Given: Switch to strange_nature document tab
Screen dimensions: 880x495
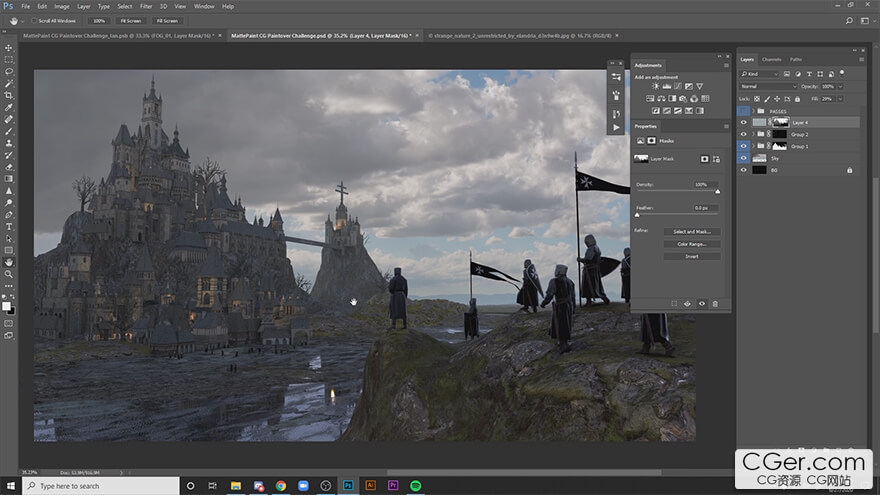Looking at the screenshot, I should 519,35.
